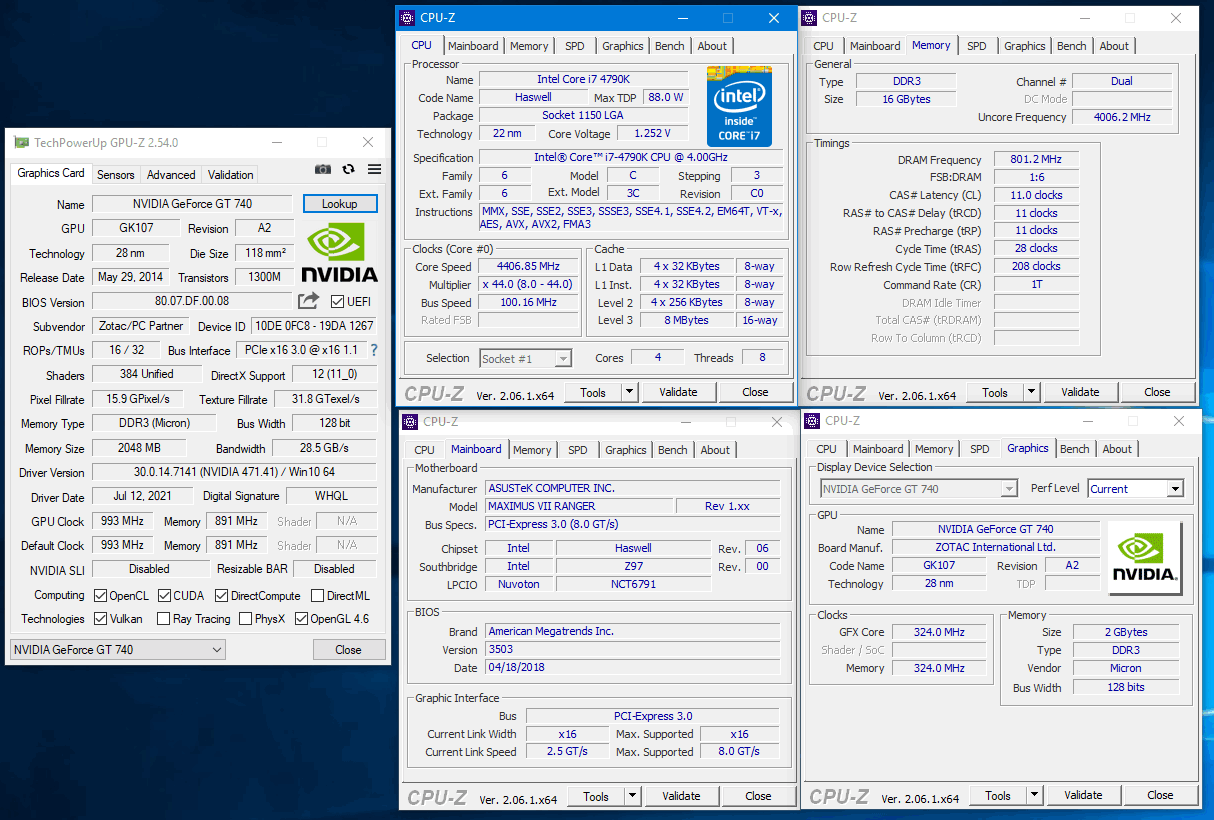Click the title bar icon of CPU-Z Mainboard window
The height and width of the screenshot is (820, 1214).
(x=409, y=422)
